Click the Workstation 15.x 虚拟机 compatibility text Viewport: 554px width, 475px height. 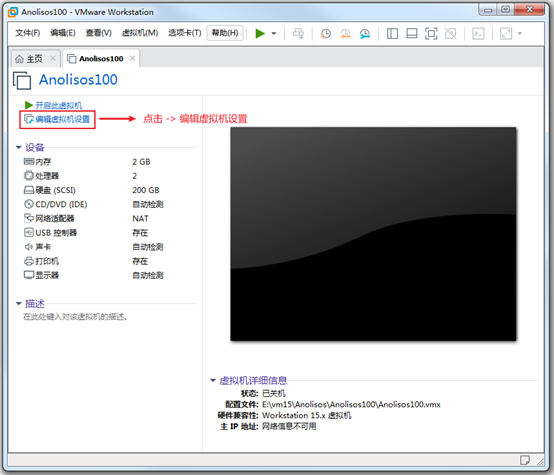(307, 415)
